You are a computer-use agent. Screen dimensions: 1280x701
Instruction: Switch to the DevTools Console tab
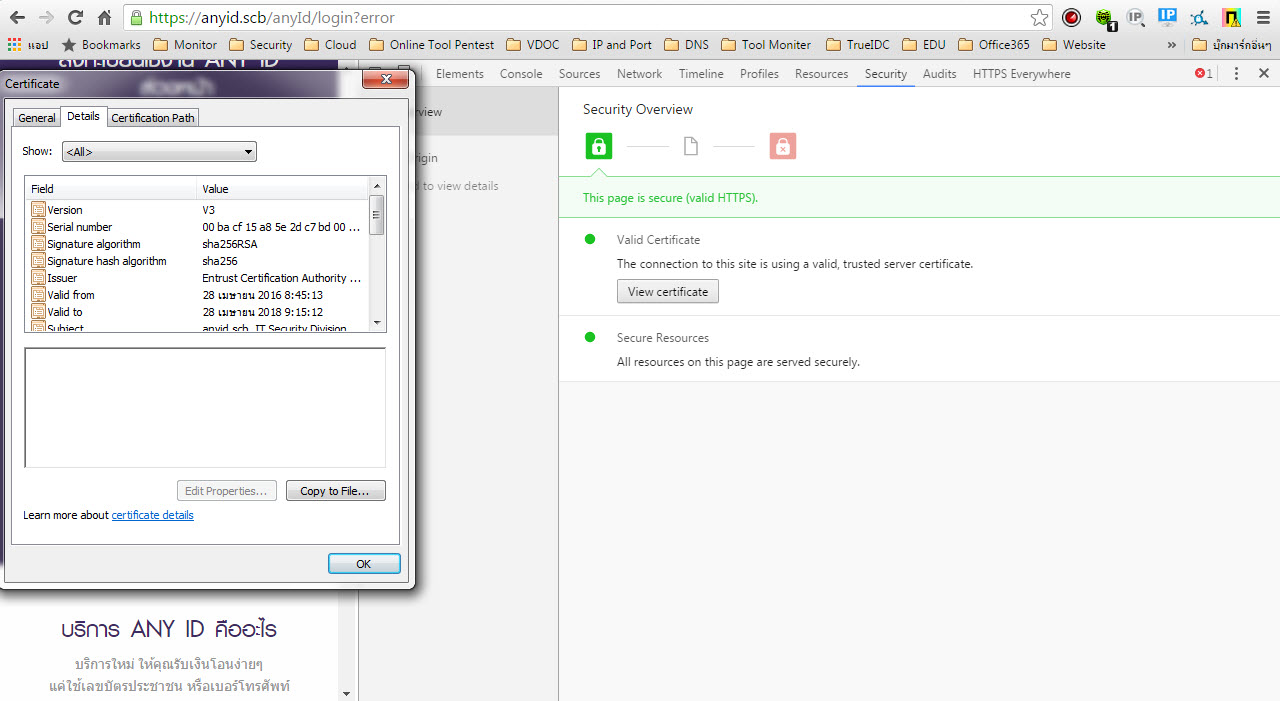pos(521,74)
